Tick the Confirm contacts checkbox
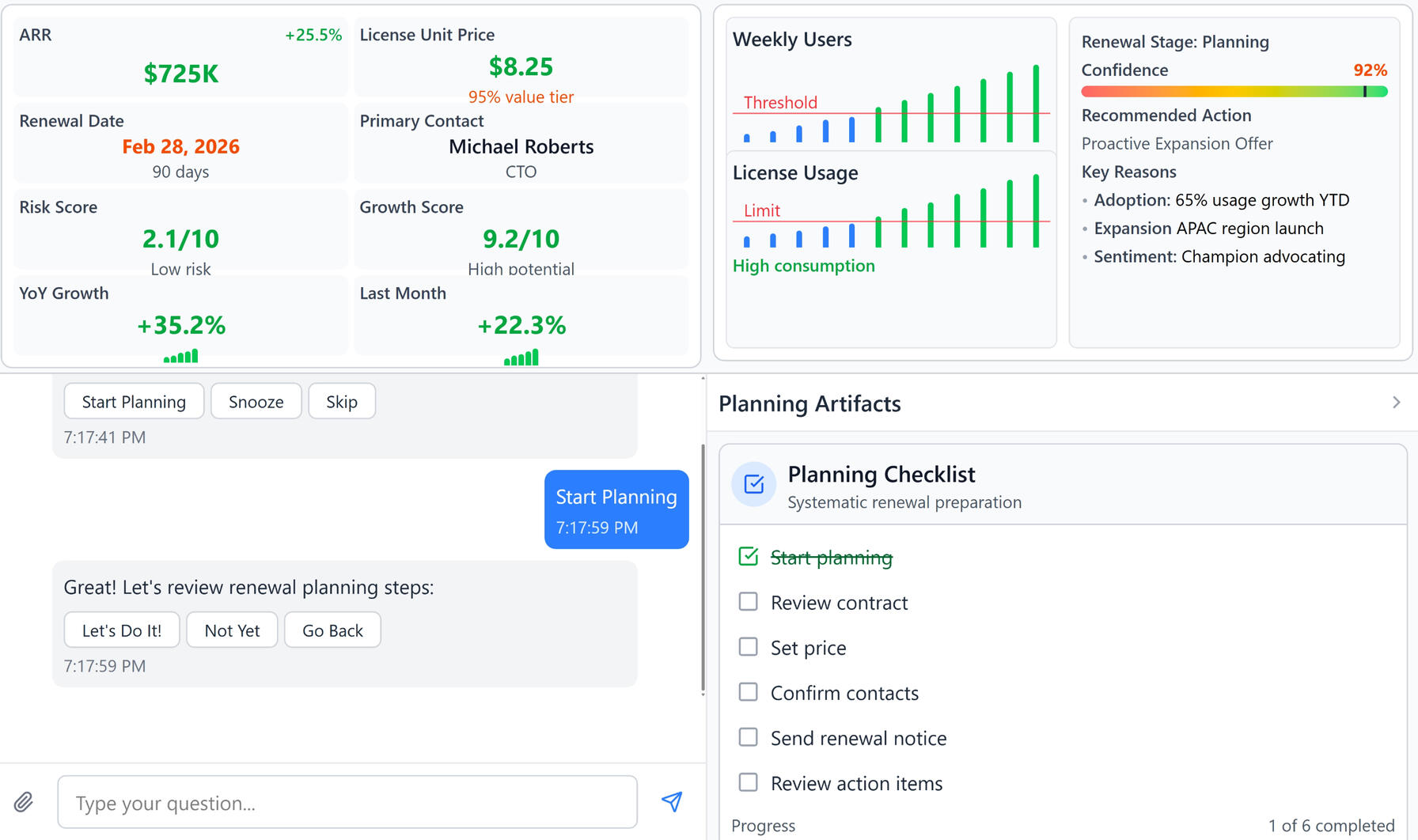The height and width of the screenshot is (840, 1418). [x=748, y=692]
